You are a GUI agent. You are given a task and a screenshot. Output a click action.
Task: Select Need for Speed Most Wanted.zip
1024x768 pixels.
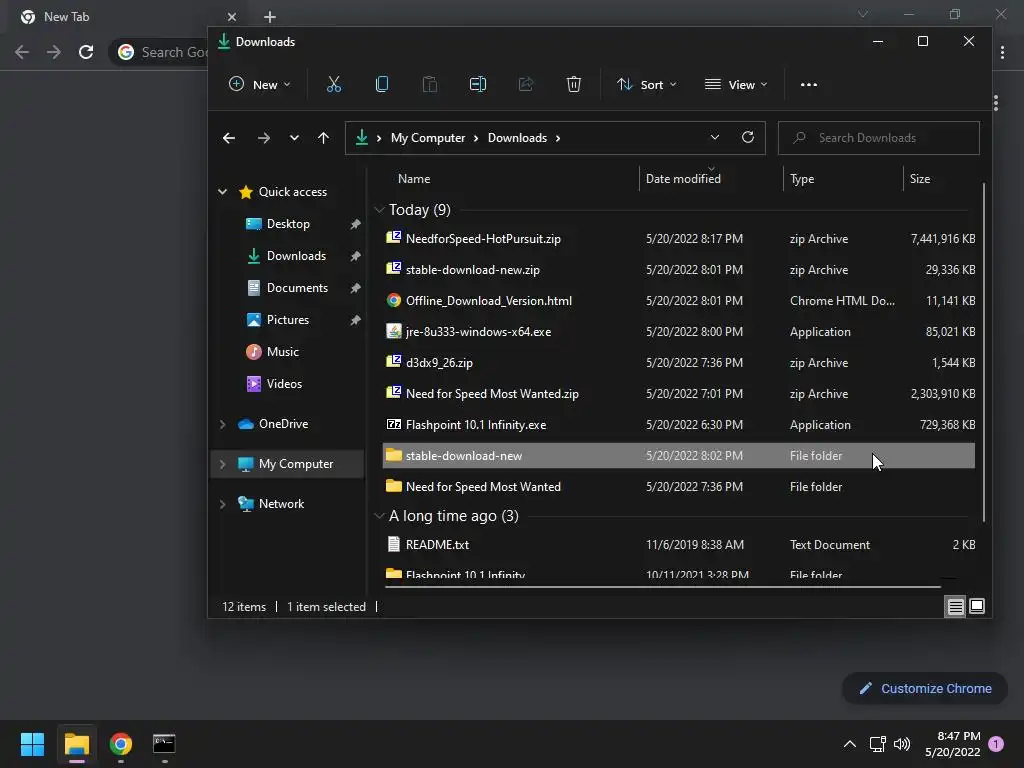679,394
